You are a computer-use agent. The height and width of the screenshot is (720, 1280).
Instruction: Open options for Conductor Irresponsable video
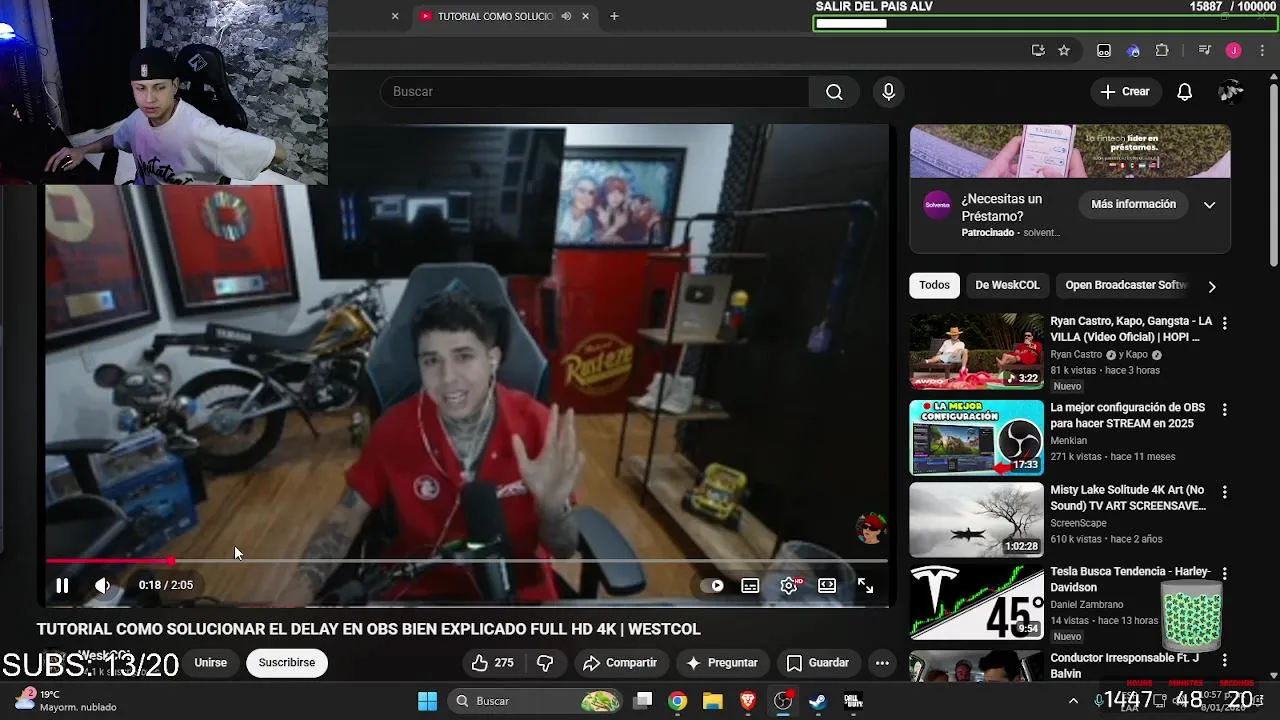pos(1224,660)
